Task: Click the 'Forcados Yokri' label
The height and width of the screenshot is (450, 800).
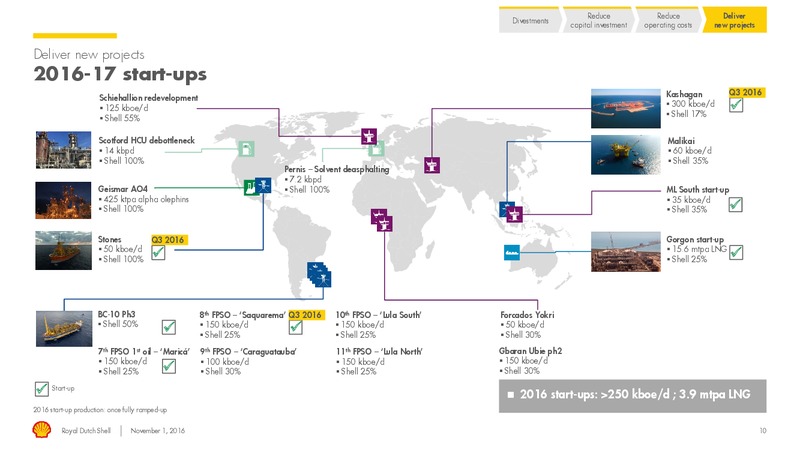Action: pos(527,315)
